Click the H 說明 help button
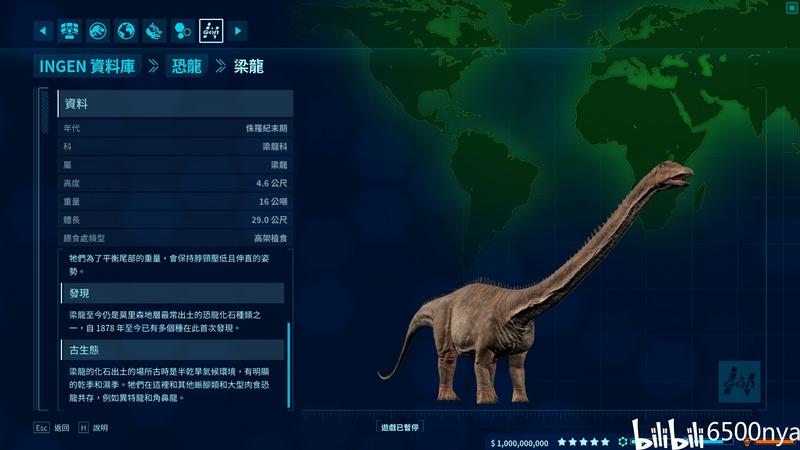This screenshot has width=800, height=450. click(93, 428)
